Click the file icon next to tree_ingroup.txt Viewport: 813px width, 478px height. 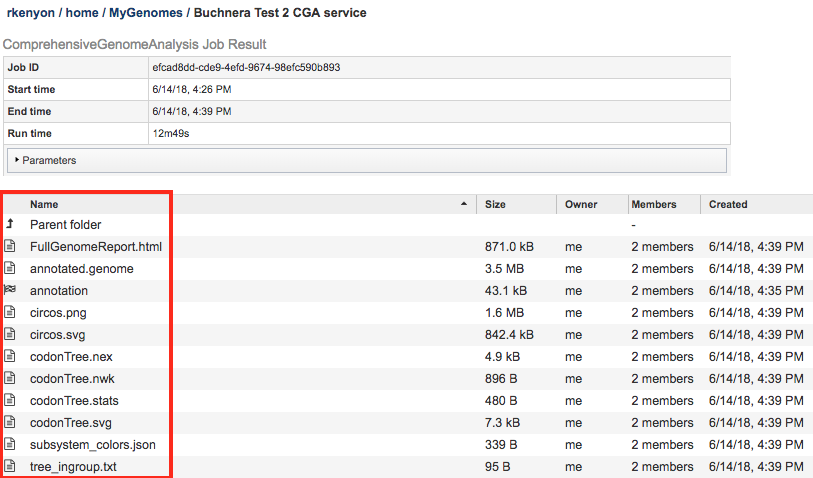(10, 466)
